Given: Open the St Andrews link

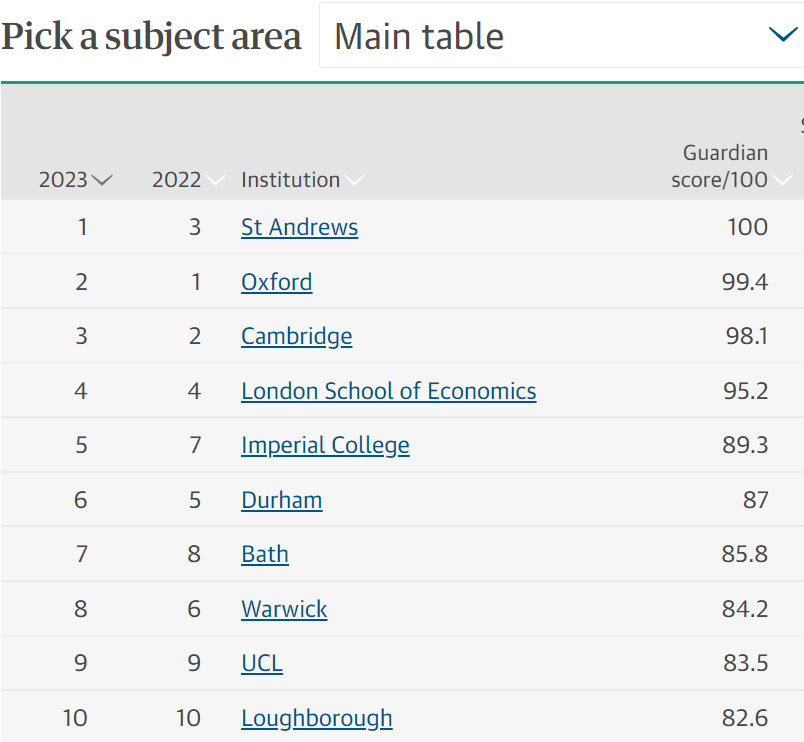Looking at the screenshot, I should (x=299, y=227).
